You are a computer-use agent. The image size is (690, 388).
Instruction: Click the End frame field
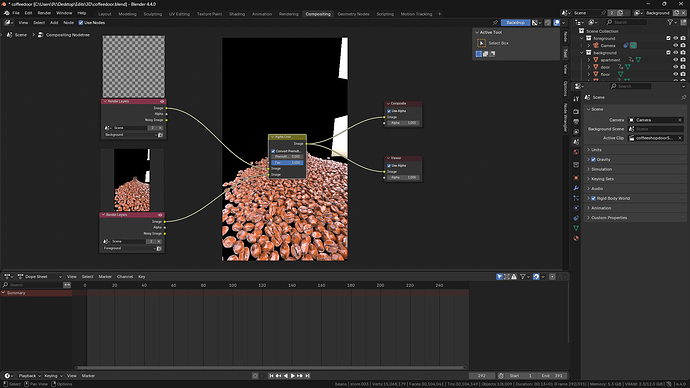(x=552, y=376)
